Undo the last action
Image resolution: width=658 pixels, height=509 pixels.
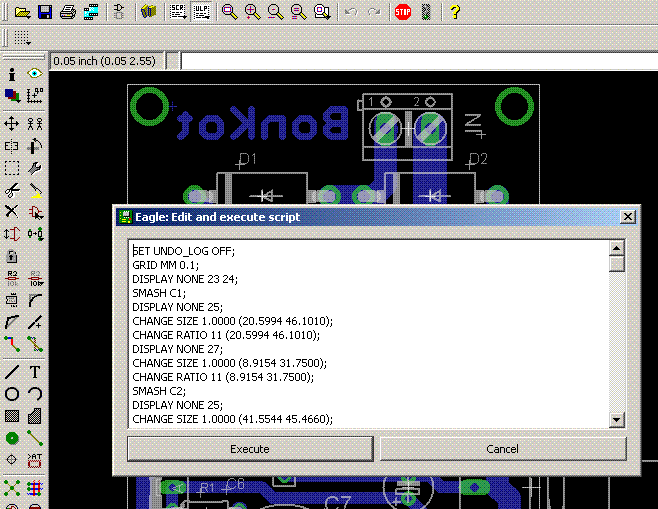(x=351, y=12)
